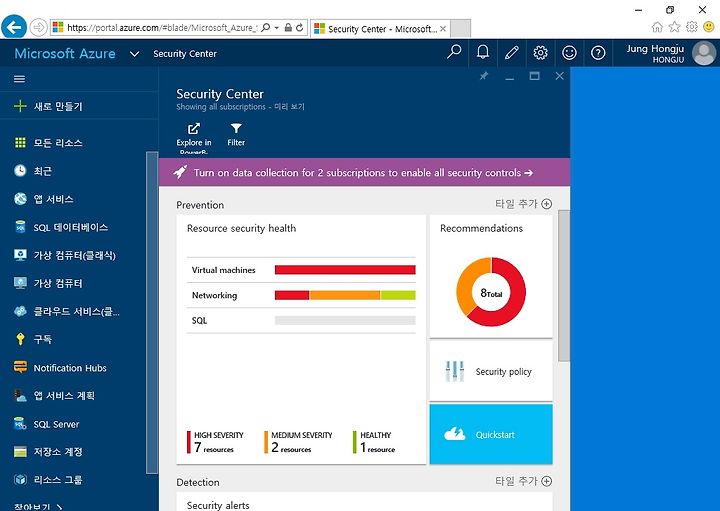Open the Security policy tile
The image size is (720, 511).
coord(491,371)
